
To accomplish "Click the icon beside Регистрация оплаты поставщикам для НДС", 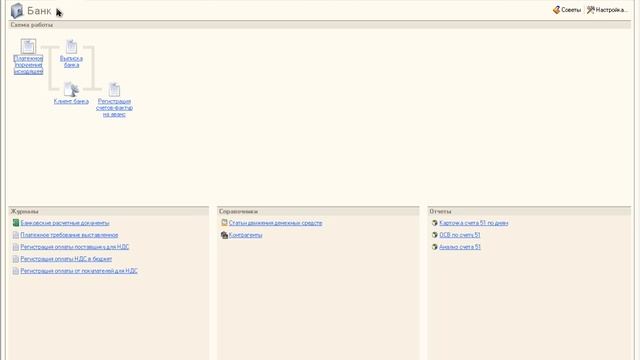I will point(16,247).
